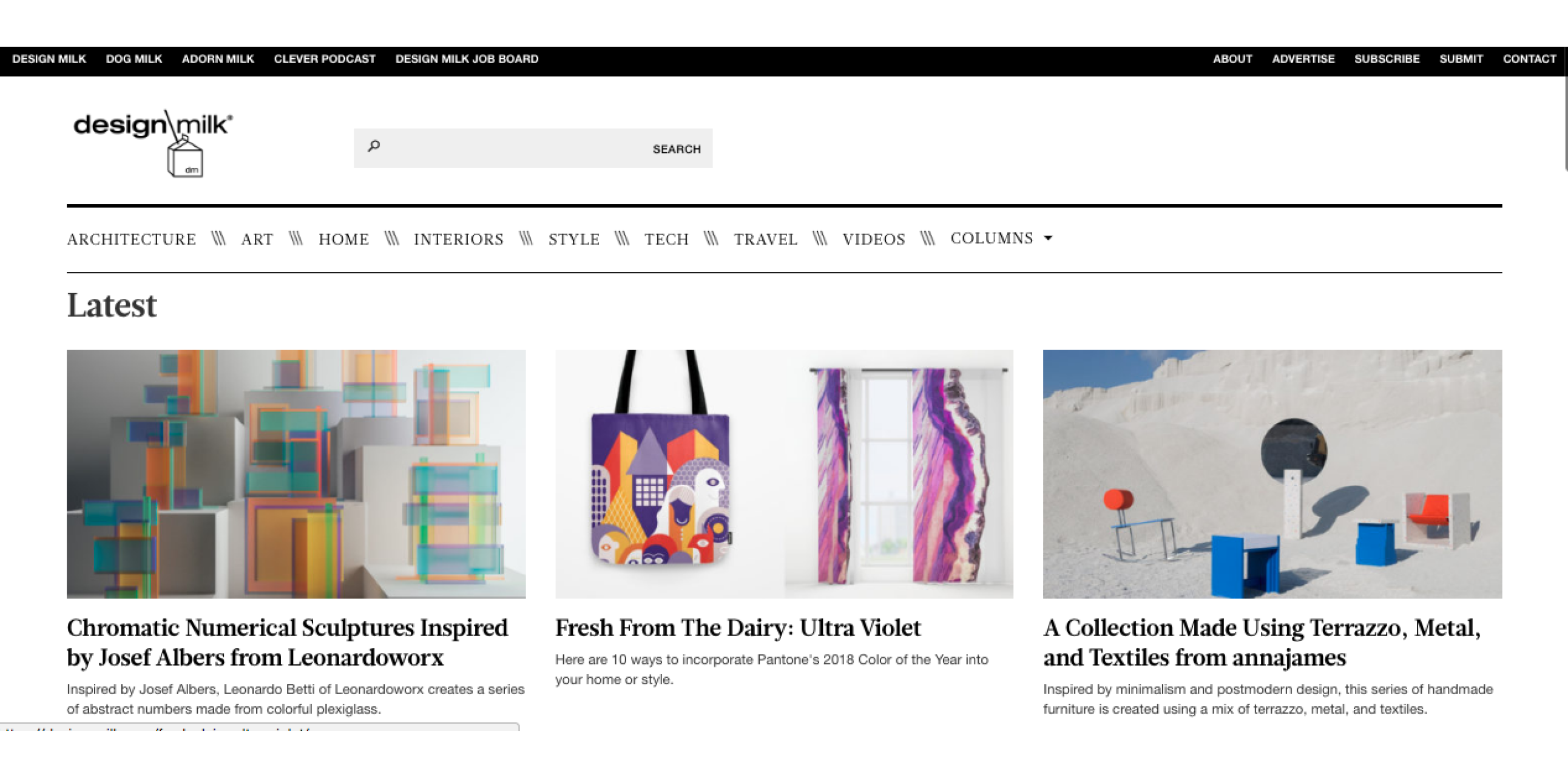Go to the Interiors section
Viewport: 1568px width, 784px height.
458,239
